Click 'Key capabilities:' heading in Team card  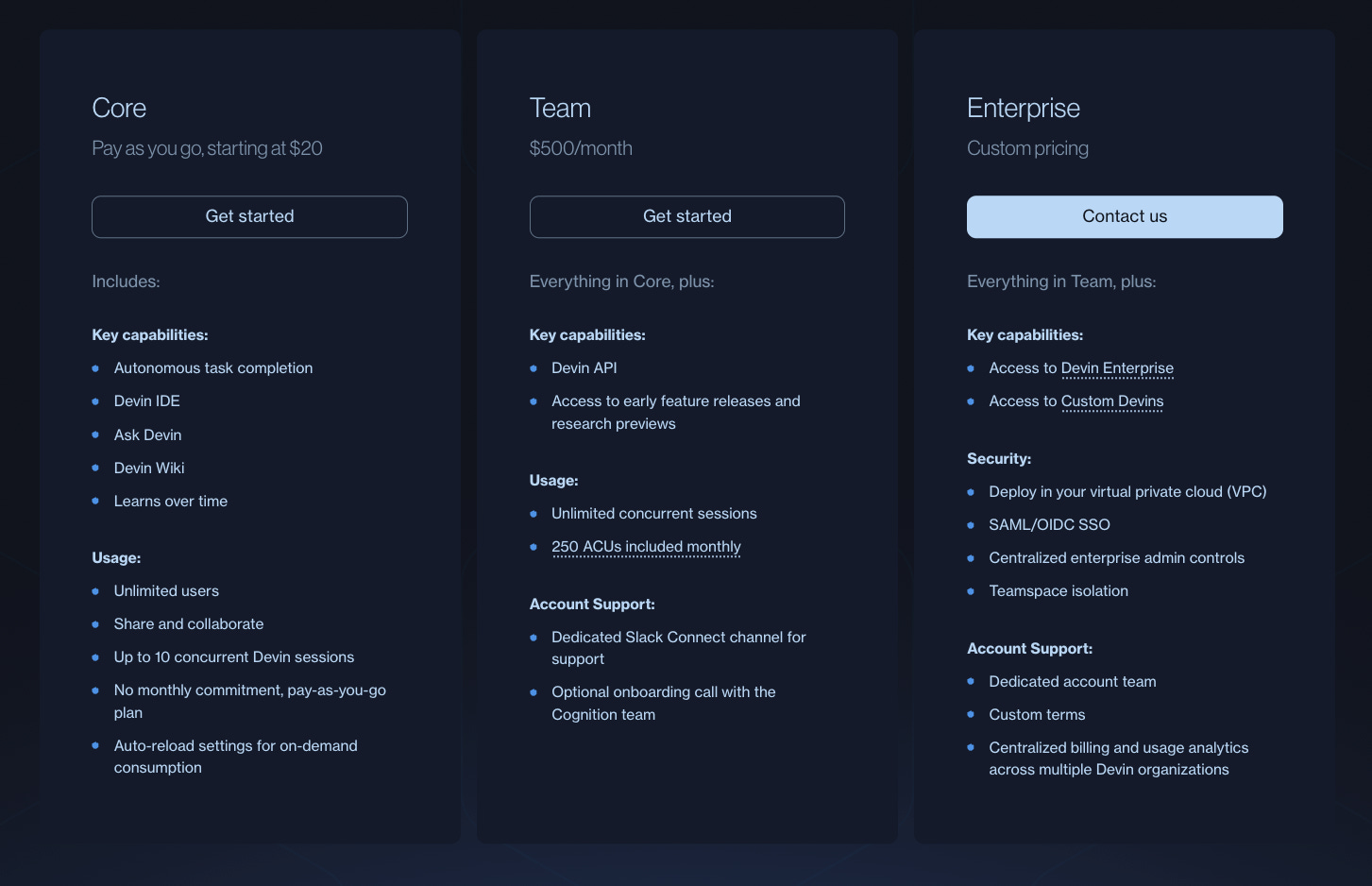(x=587, y=335)
